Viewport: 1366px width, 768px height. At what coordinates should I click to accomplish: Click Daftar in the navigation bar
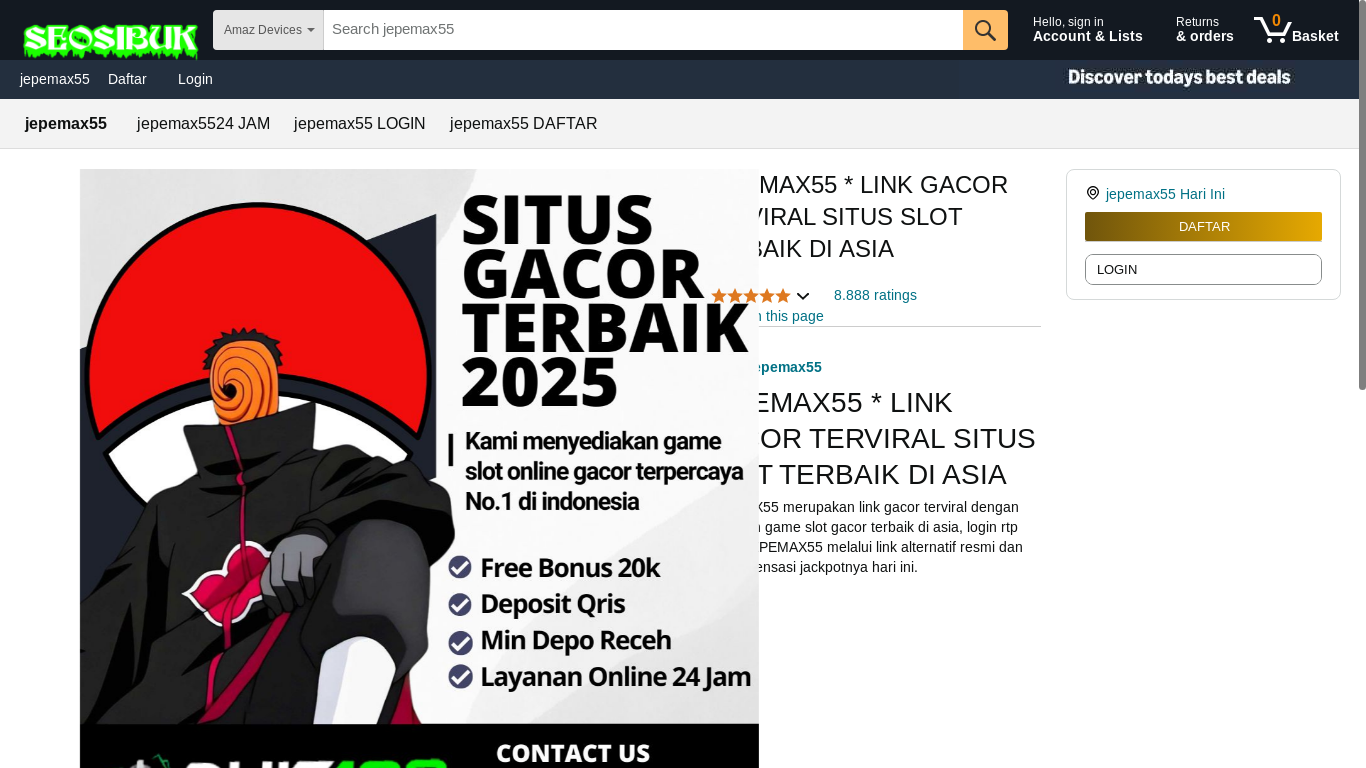(127, 79)
